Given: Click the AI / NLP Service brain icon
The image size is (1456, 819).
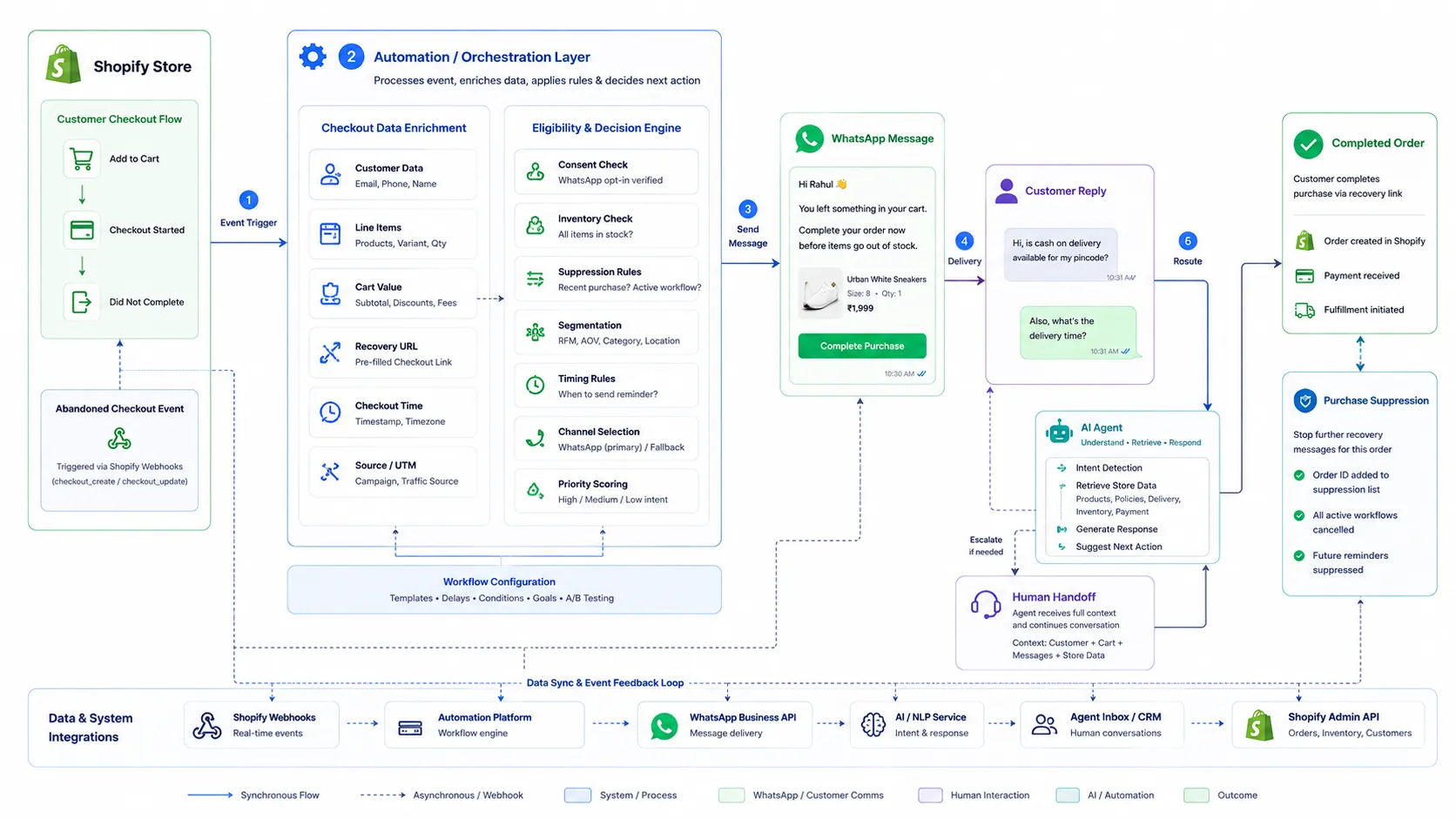Looking at the screenshot, I should [873, 724].
